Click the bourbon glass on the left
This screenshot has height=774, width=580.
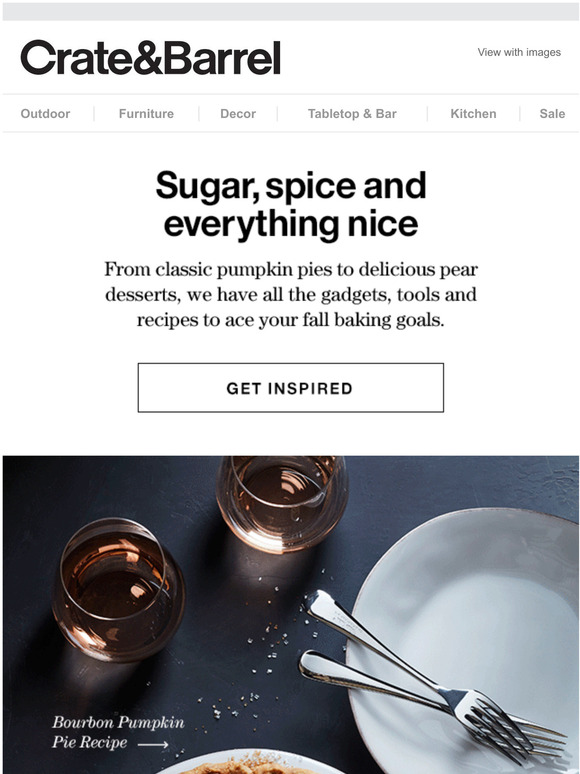pos(118,590)
